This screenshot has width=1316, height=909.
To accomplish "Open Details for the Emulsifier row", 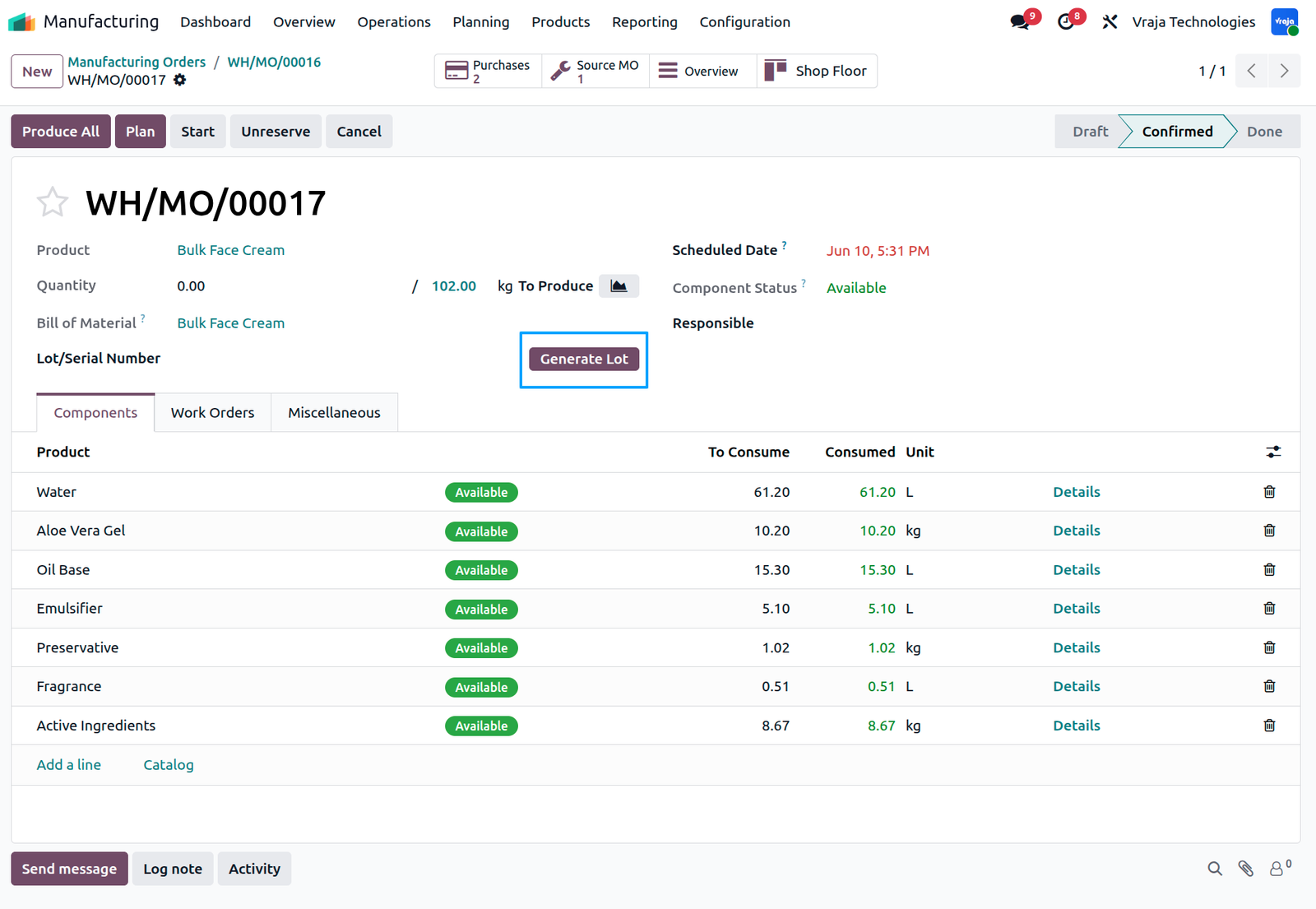I will [1077, 609].
